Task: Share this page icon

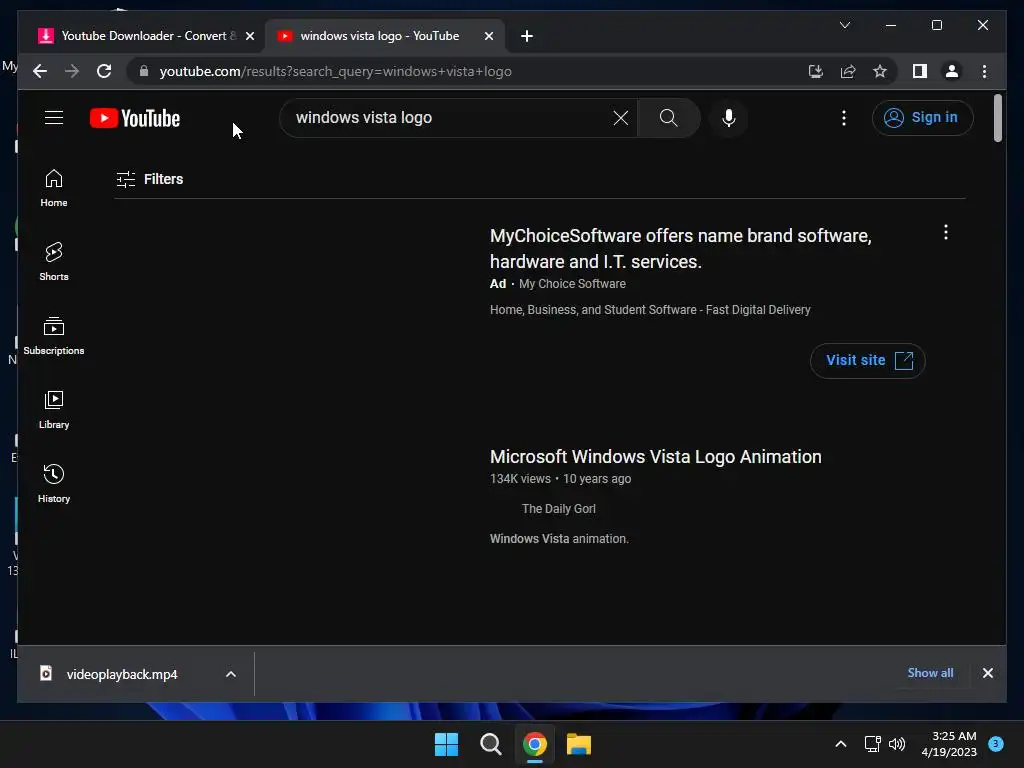Action: tap(848, 71)
